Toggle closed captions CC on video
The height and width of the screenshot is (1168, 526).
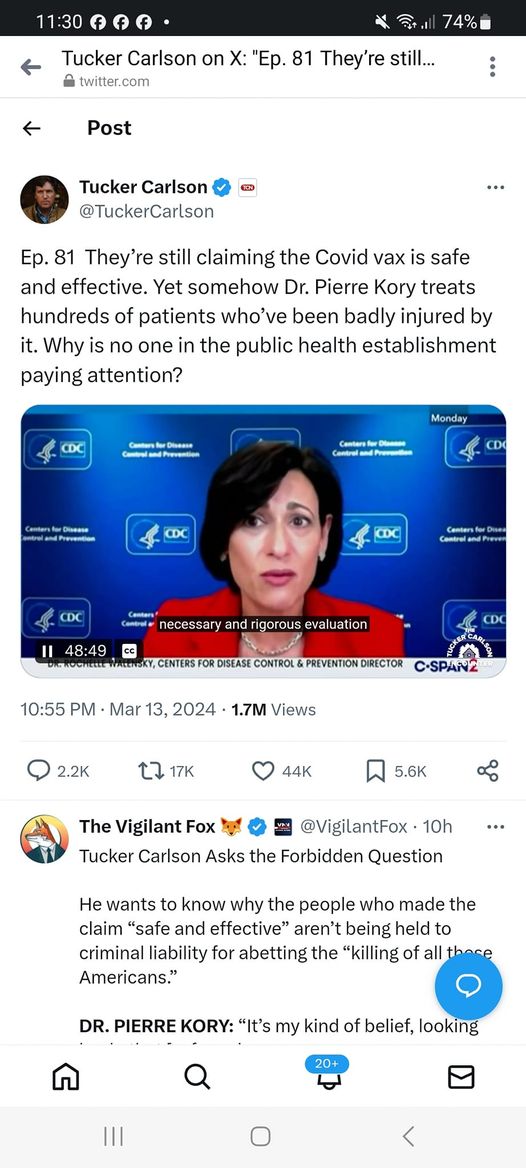(x=129, y=650)
